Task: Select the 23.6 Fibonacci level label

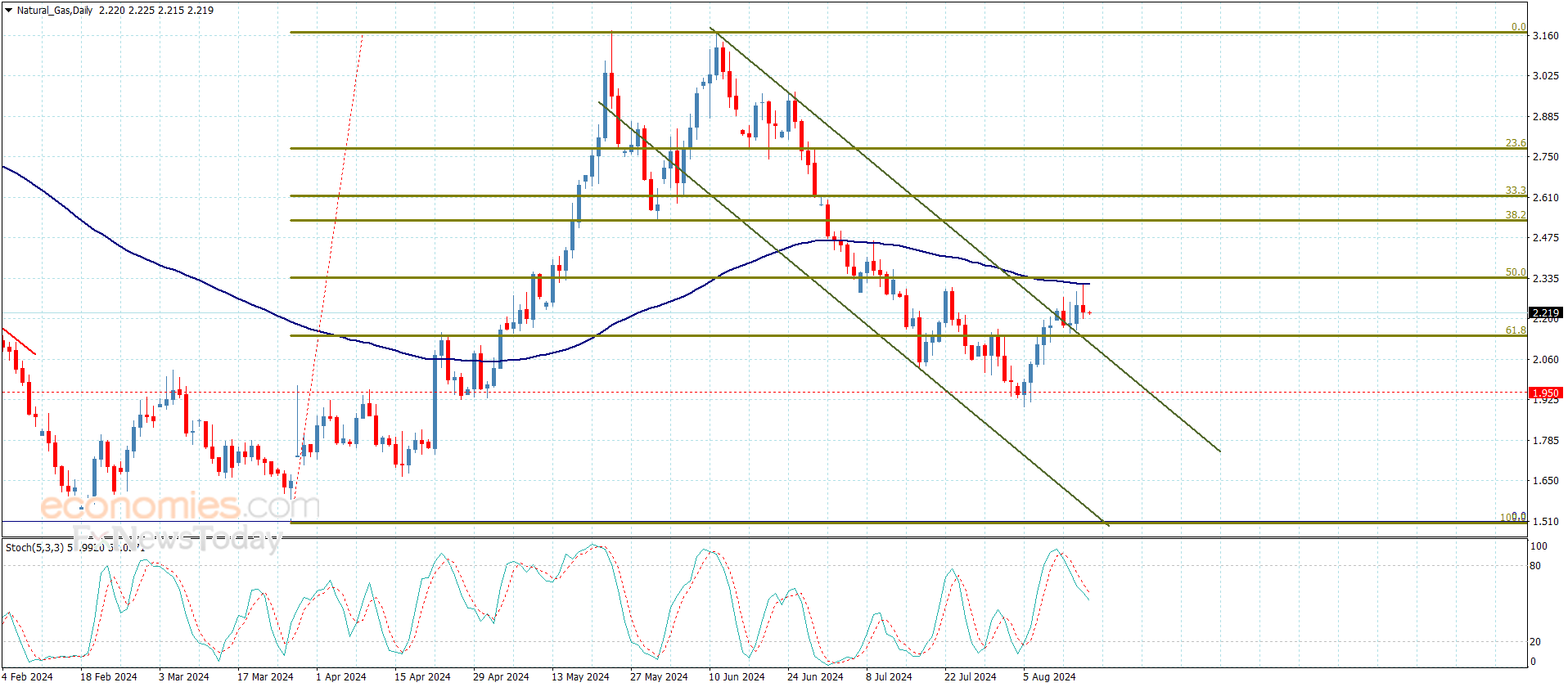Action: click(x=1515, y=143)
